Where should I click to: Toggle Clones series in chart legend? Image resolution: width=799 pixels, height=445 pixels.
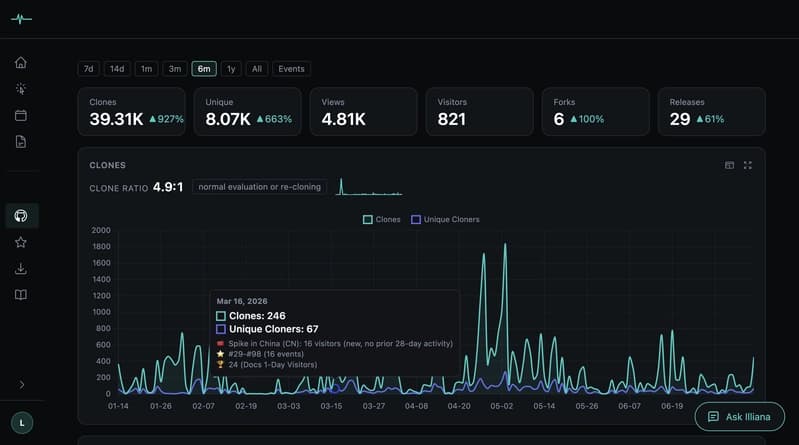[381, 220]
